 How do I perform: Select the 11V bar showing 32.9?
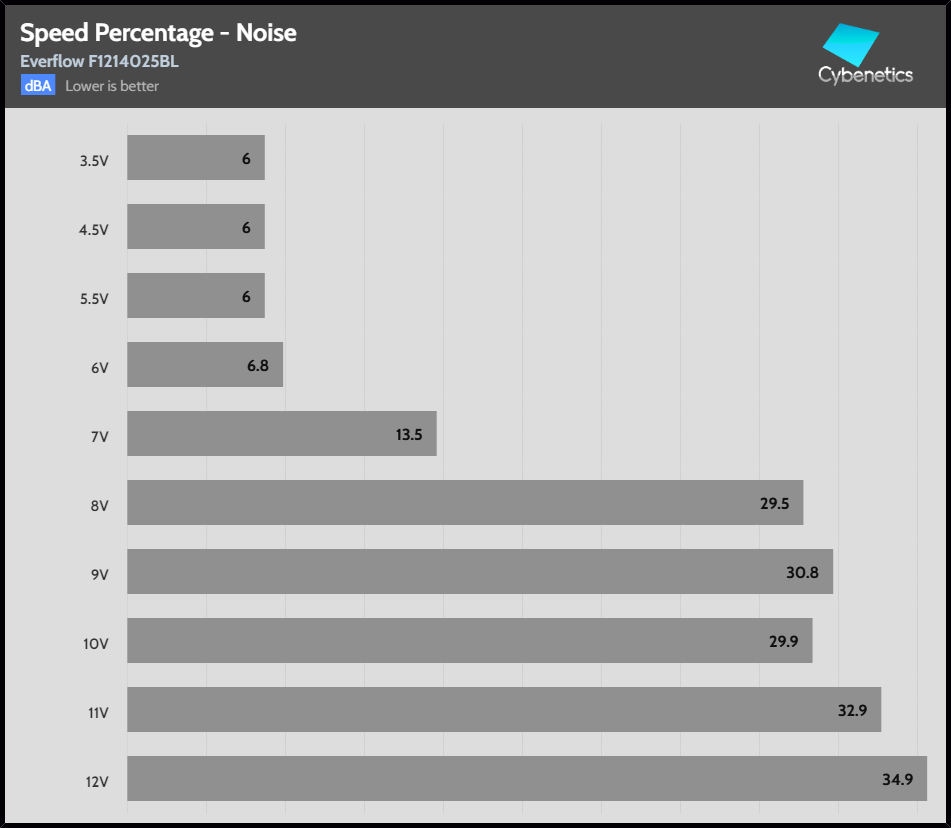coord(503,710)
